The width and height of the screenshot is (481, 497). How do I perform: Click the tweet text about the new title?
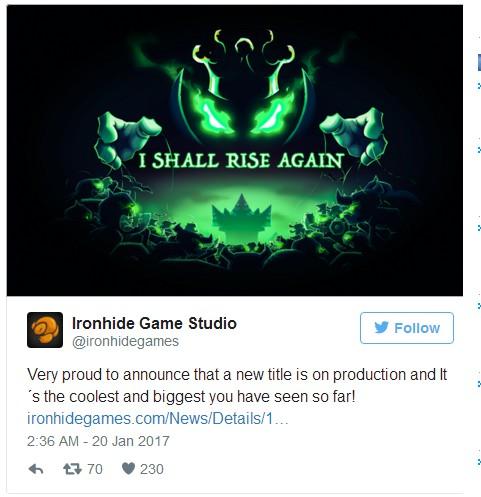(237, 385)
